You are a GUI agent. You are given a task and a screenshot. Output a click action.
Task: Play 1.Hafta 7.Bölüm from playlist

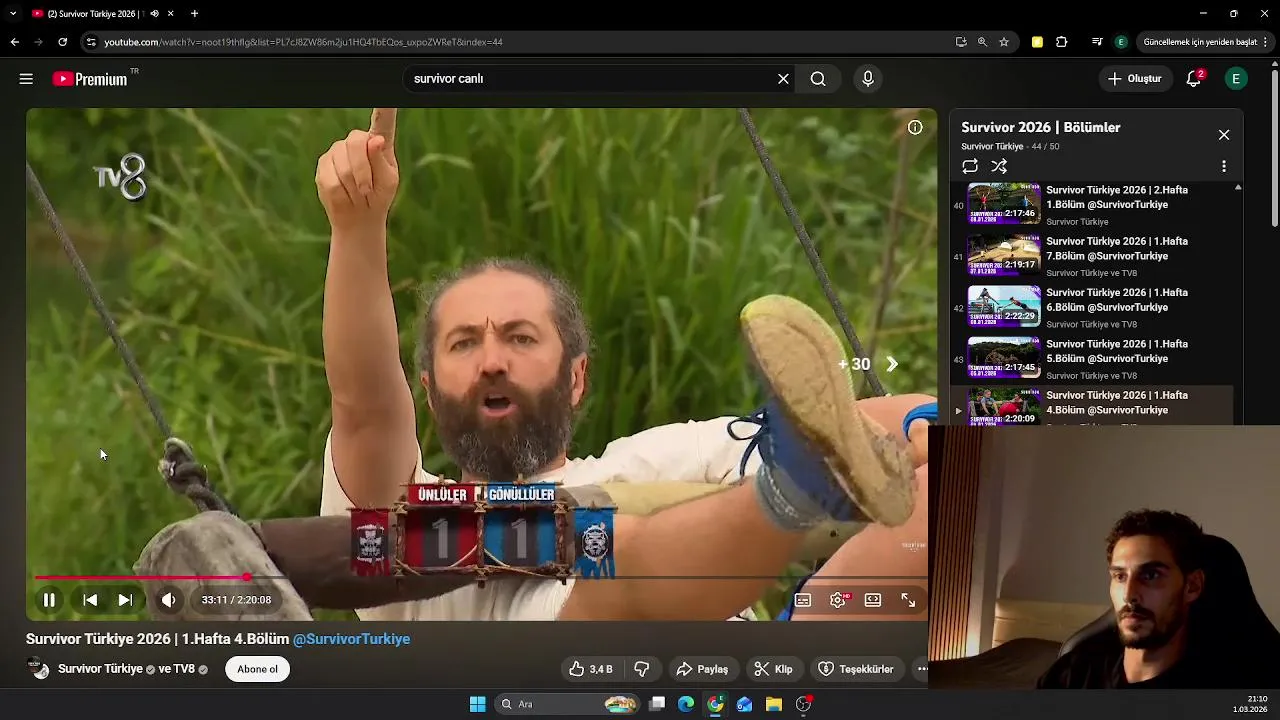pyautogui.click(x=1117, y=249)
